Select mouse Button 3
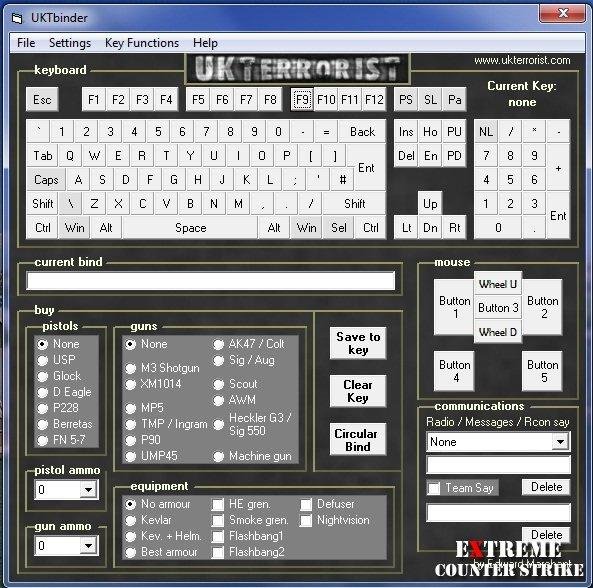 point(498,308)
